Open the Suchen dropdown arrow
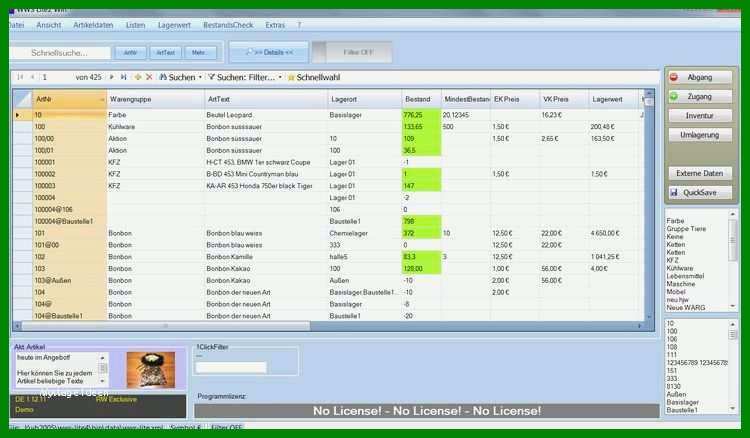The height and width of the screenshot is (438, 750). [200, 77]
